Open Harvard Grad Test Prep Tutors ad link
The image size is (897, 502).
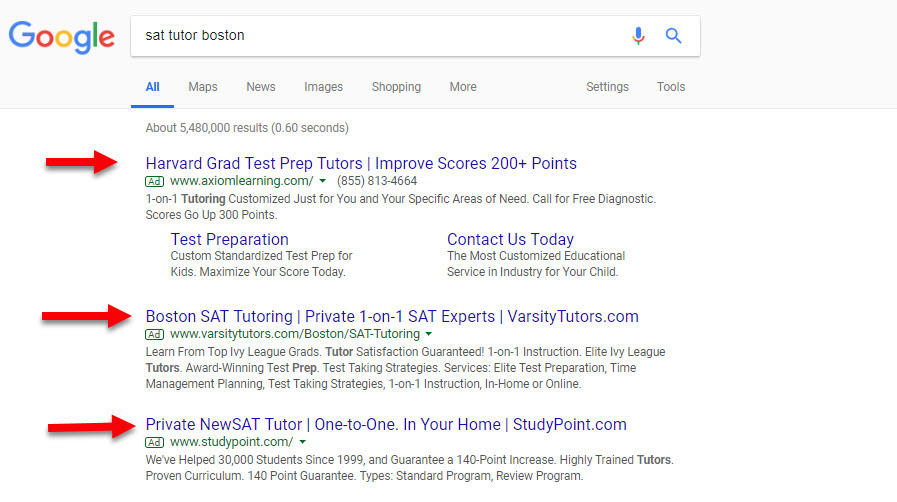[x=361, y=164]
